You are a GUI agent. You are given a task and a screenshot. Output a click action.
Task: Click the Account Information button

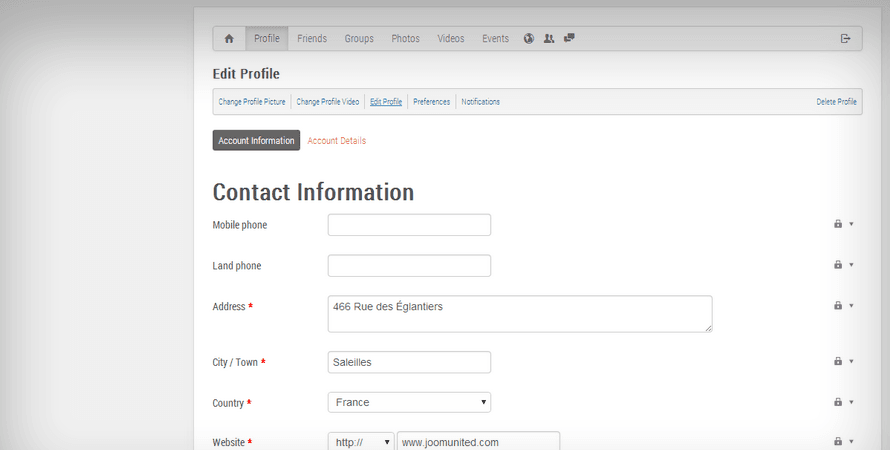click(x=256, y=141)
